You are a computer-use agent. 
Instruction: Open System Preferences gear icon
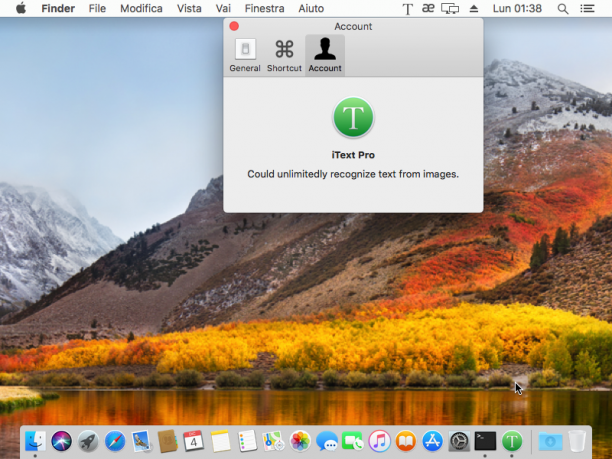459,441
